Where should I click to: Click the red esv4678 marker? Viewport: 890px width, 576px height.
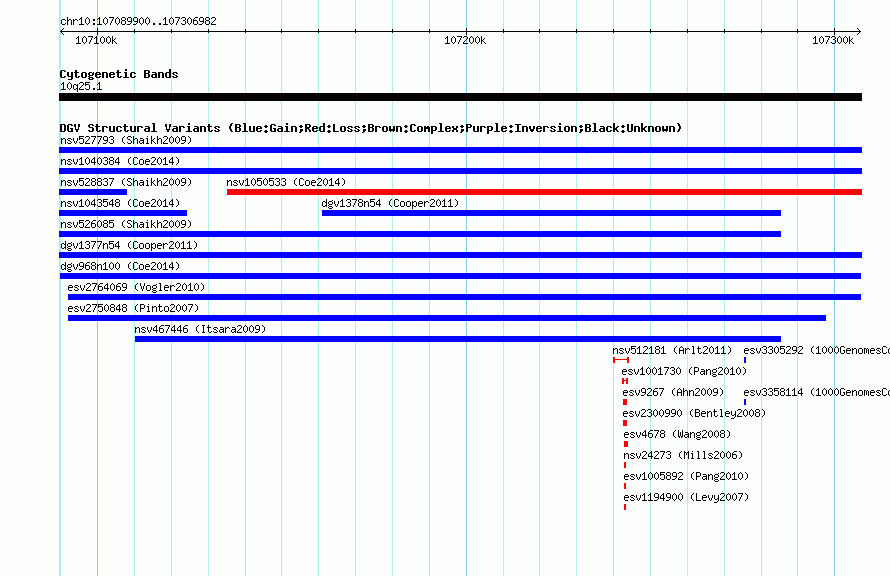pos(626,444)
